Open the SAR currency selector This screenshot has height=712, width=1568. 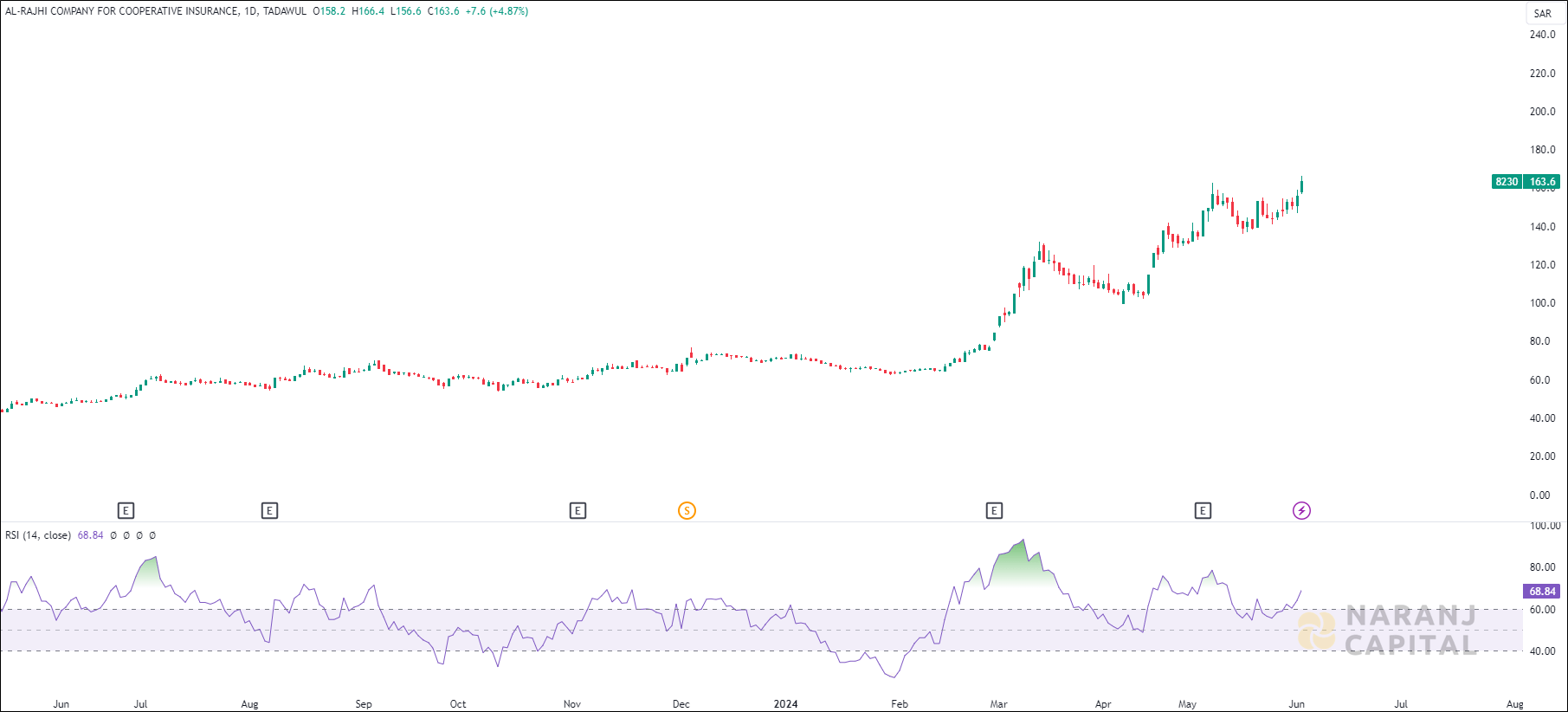click(1543, 14)
